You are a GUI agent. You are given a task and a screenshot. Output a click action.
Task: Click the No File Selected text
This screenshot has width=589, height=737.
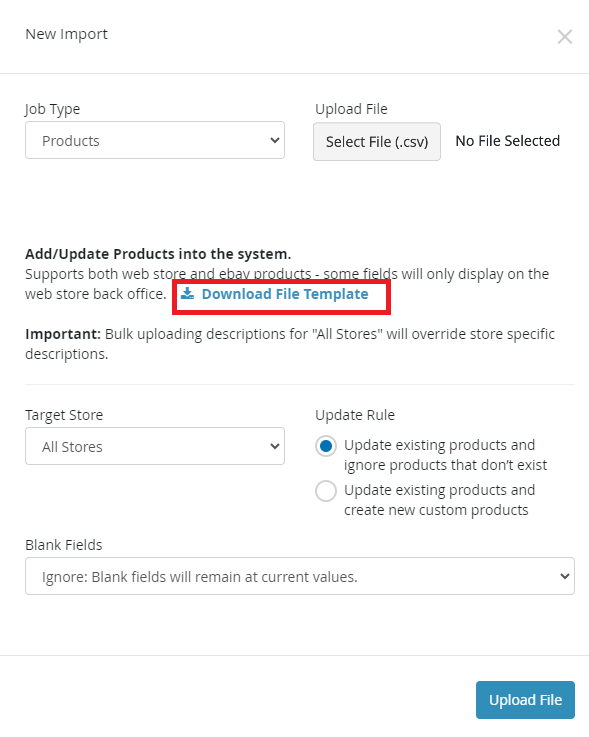[508, 141]
